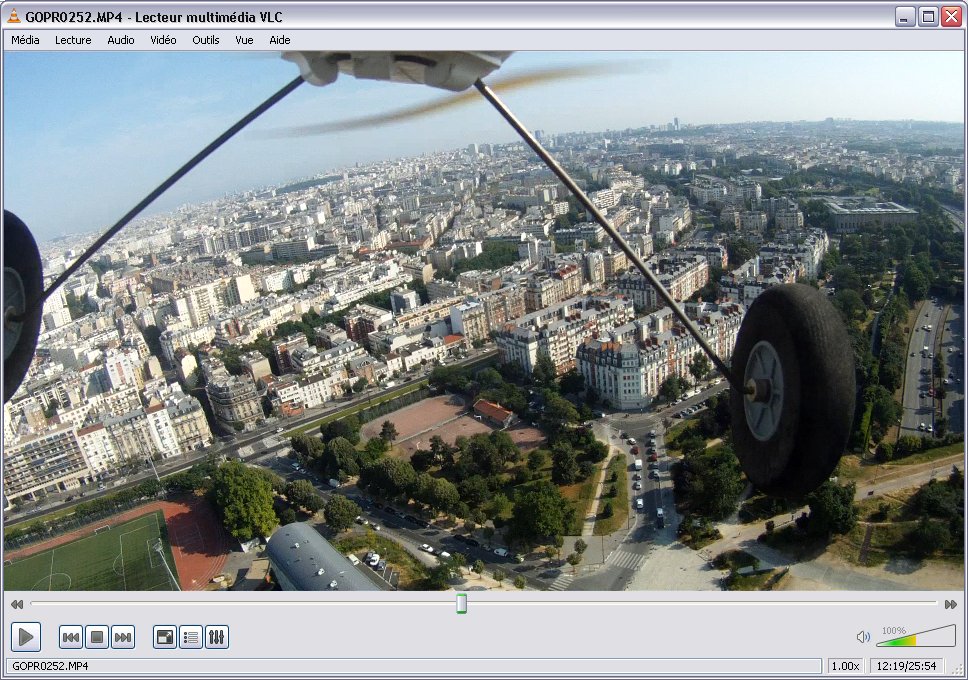Click the VLC cone title bar icon
968x680 pixels.
click(14, 16)
